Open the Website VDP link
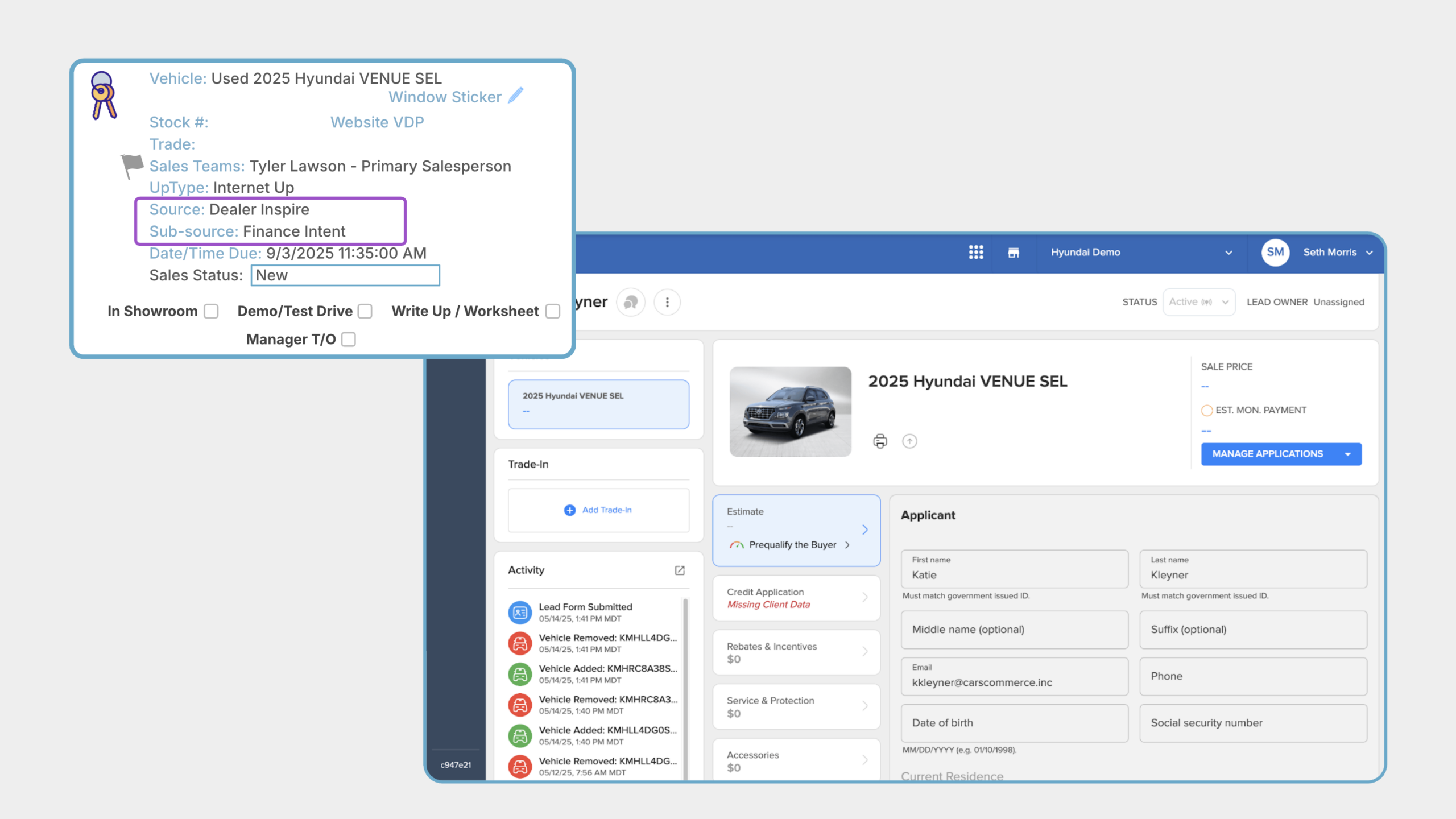The image size is (1456, 819). pyautogui.click(x=377, y=122)
